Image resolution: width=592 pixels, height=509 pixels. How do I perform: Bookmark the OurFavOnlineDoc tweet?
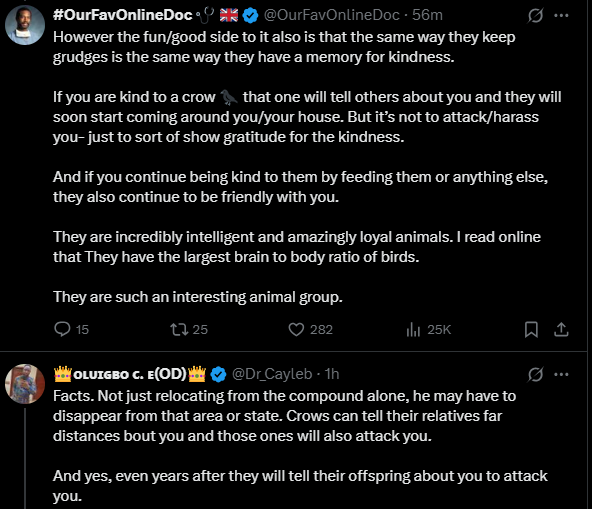tap(531, 329)
